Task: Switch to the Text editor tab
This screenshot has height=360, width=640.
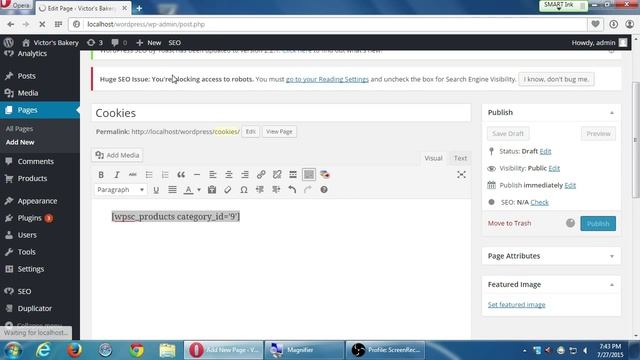Action: [x=460, y=158]
